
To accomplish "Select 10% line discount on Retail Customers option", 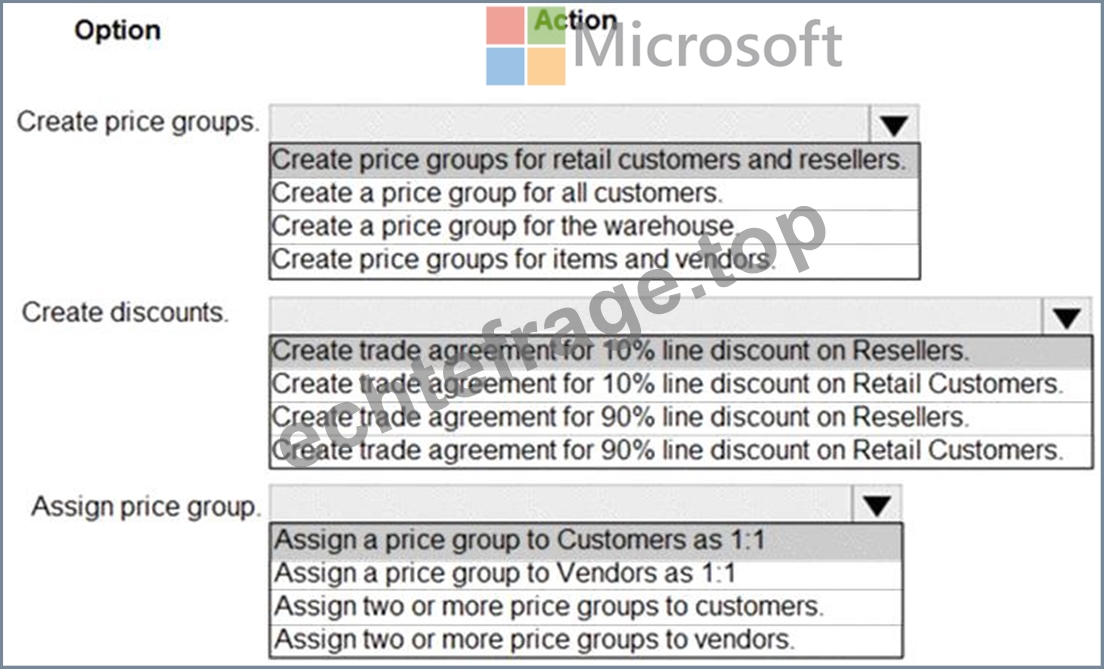I will click(681, 384).
